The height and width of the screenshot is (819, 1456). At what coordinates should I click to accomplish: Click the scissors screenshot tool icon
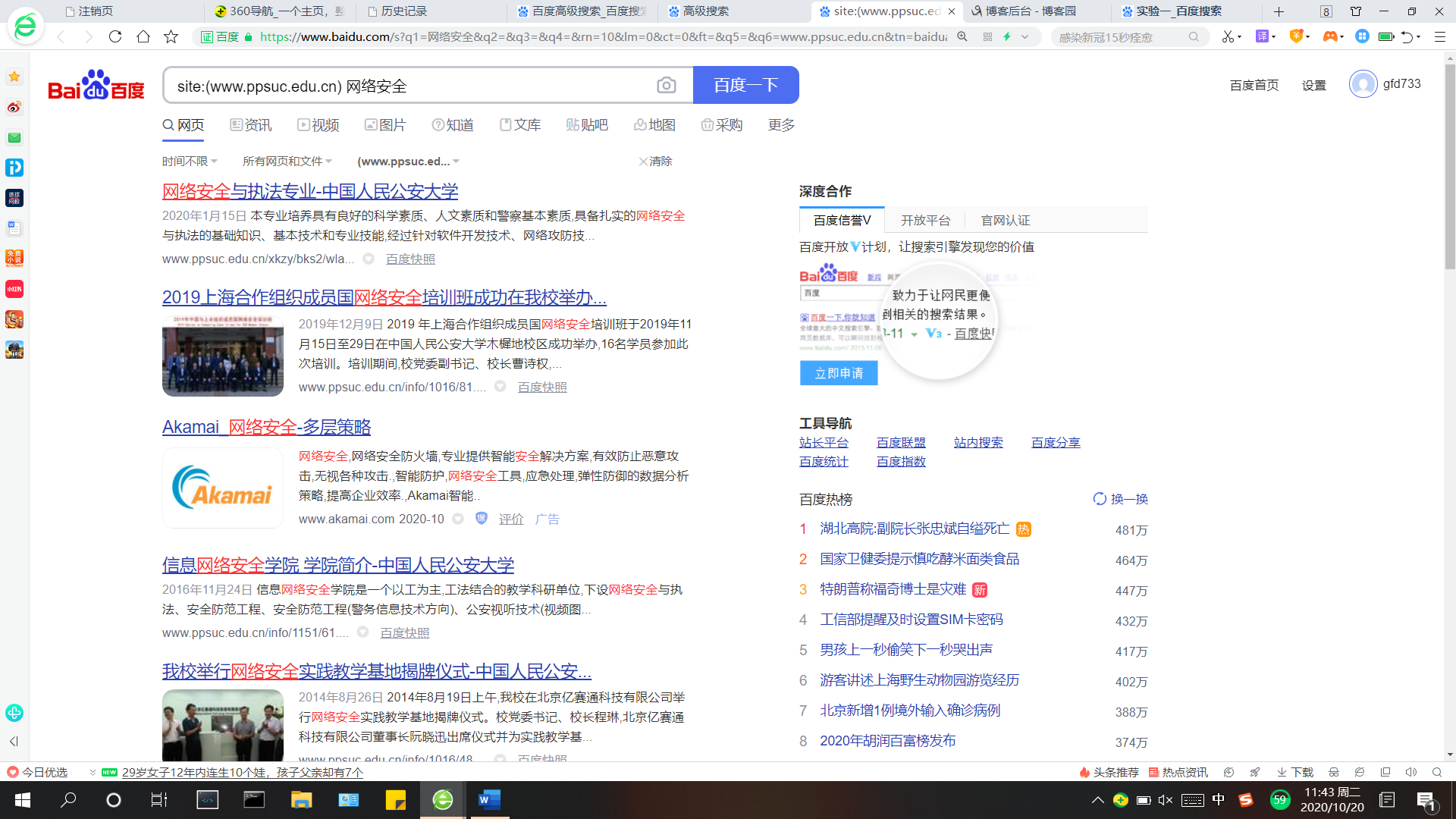click(x=1227, y=36)
